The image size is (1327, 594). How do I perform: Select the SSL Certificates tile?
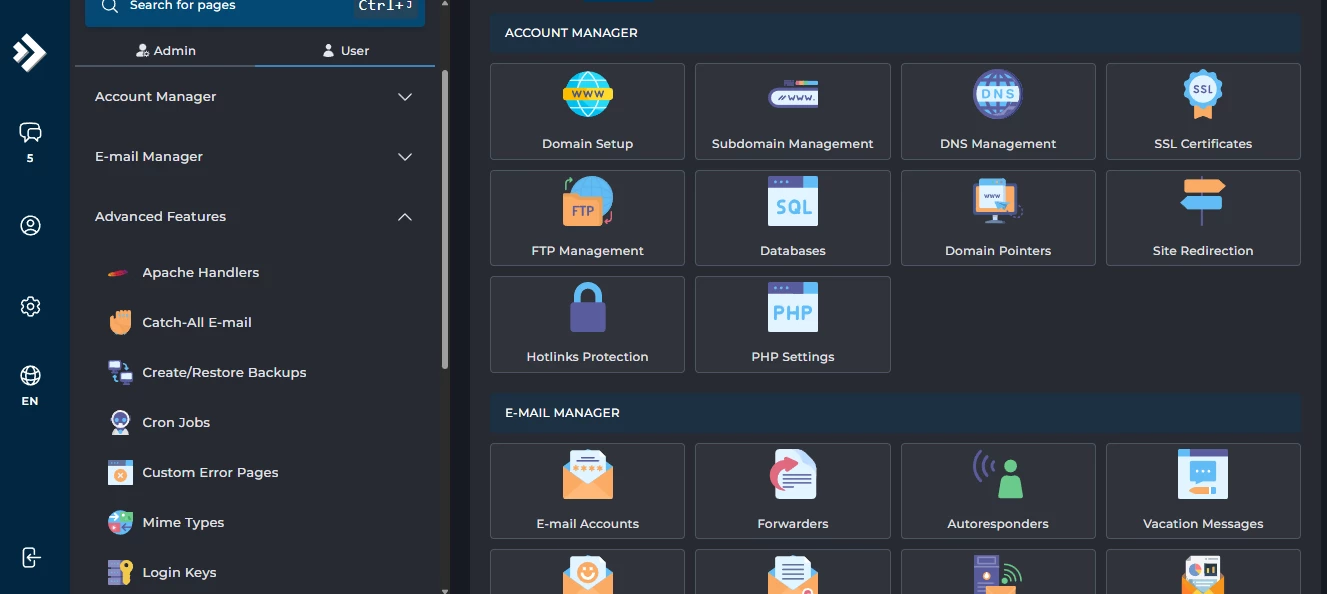(x=1202, y=111)
